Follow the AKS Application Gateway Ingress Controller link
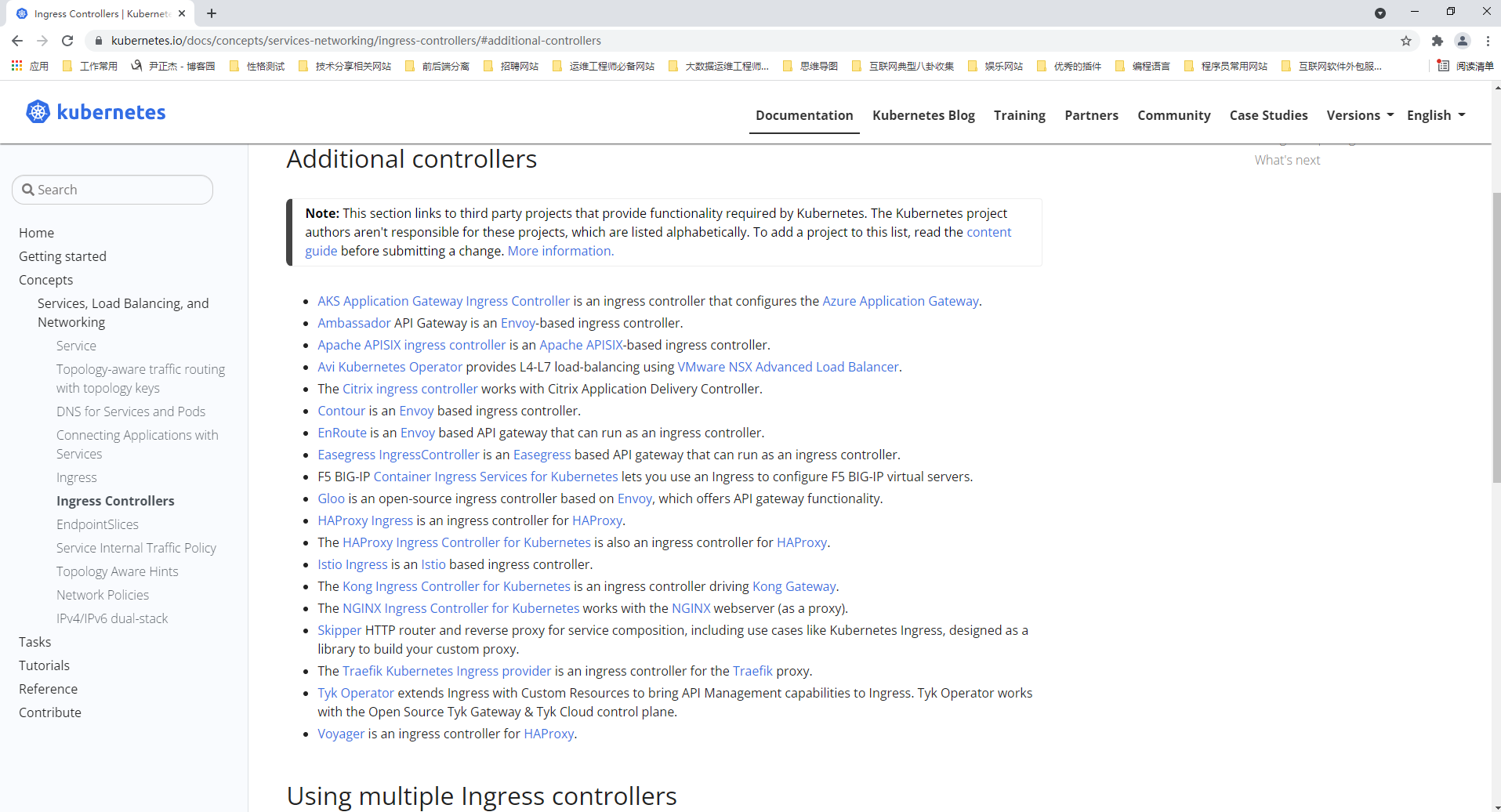1501x812 pixels. pyautogui.click(x=444, y=301)
